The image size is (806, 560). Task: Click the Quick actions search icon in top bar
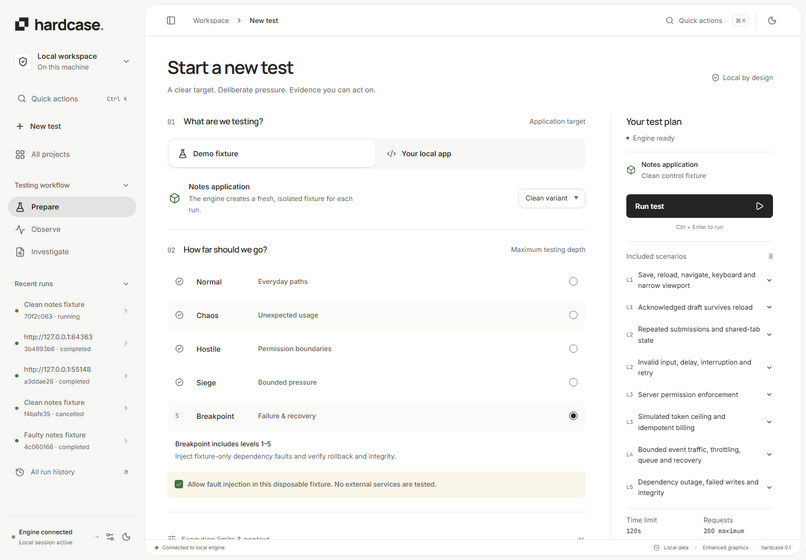tap(669, 21)
